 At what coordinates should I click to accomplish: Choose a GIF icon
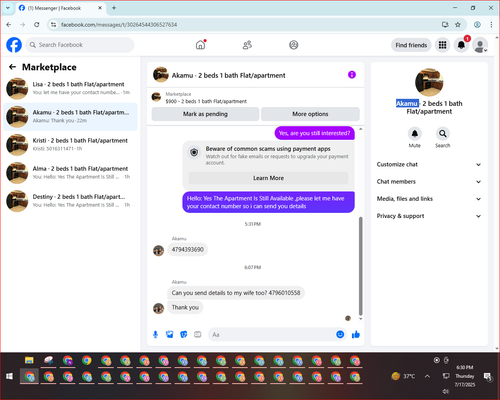click(198, 334)
